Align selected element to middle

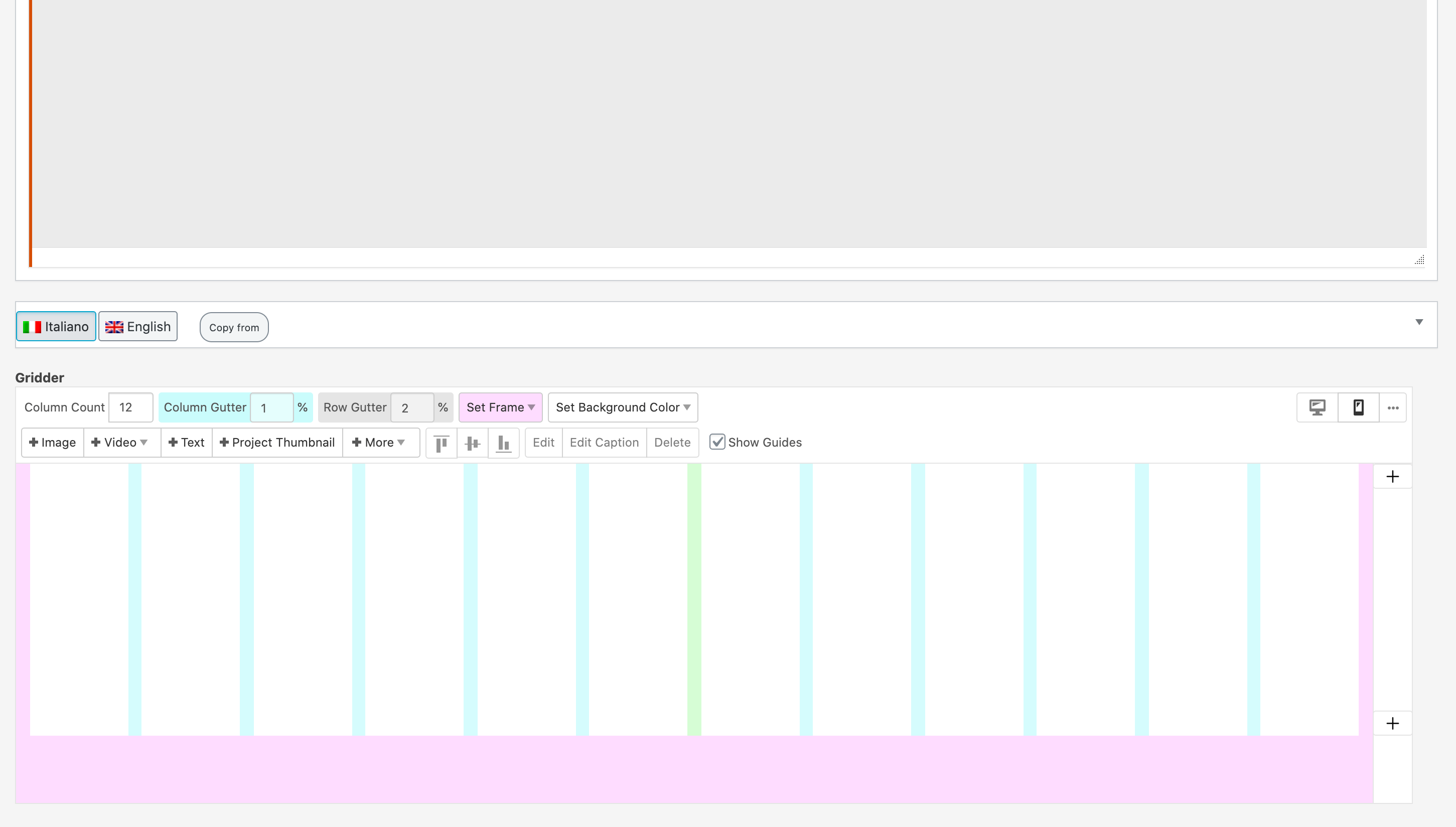click(473, 443)
